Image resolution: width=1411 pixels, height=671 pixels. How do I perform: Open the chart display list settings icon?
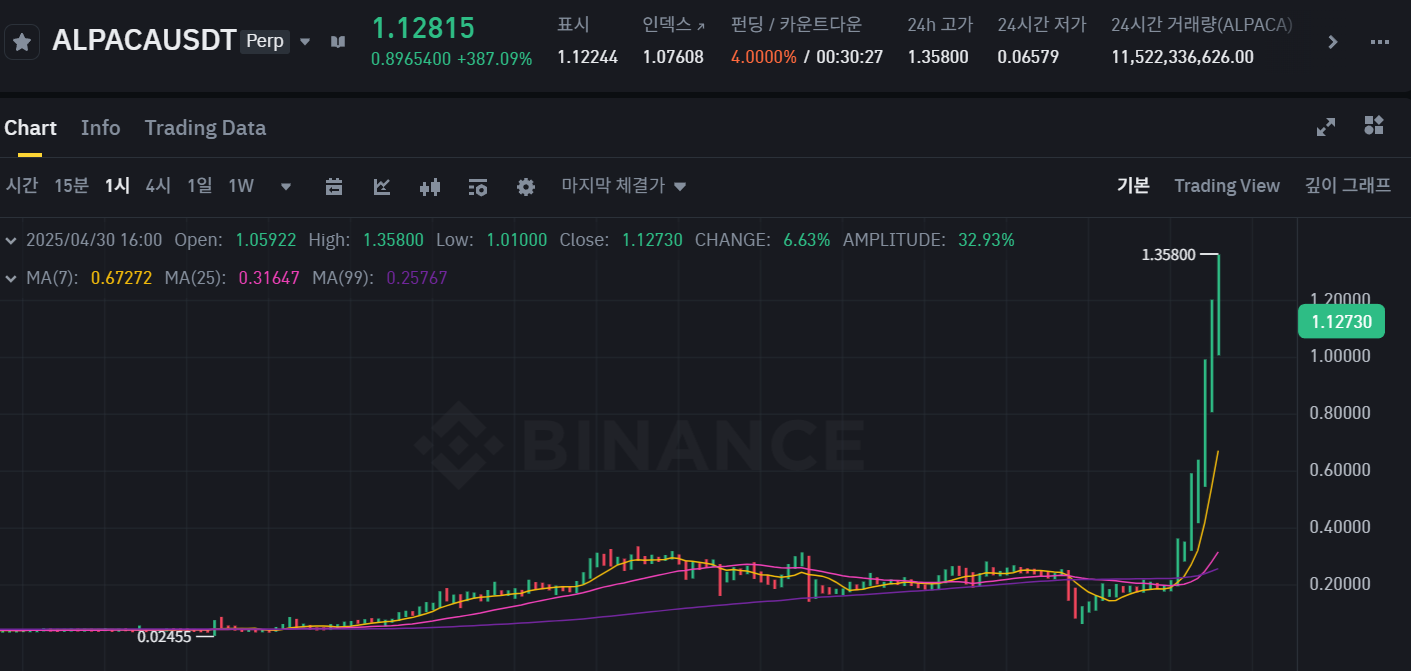(x=478, y=186)
